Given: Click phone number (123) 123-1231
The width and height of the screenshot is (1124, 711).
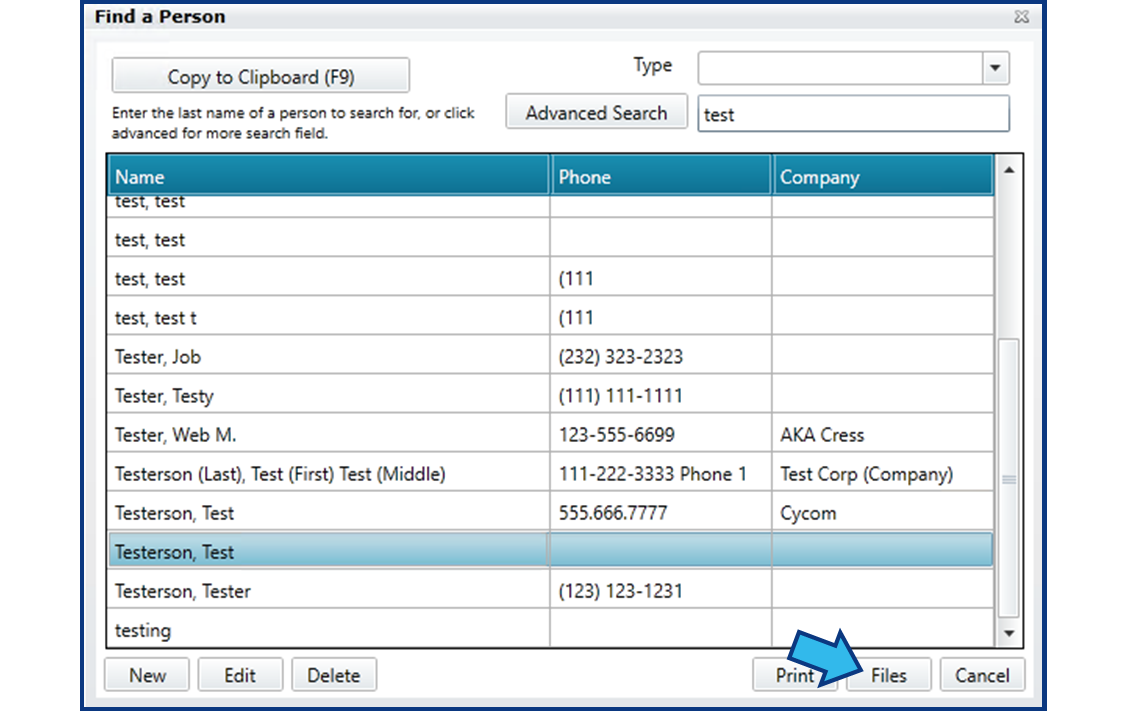Looking at the screenshot, I should (620, 591).
